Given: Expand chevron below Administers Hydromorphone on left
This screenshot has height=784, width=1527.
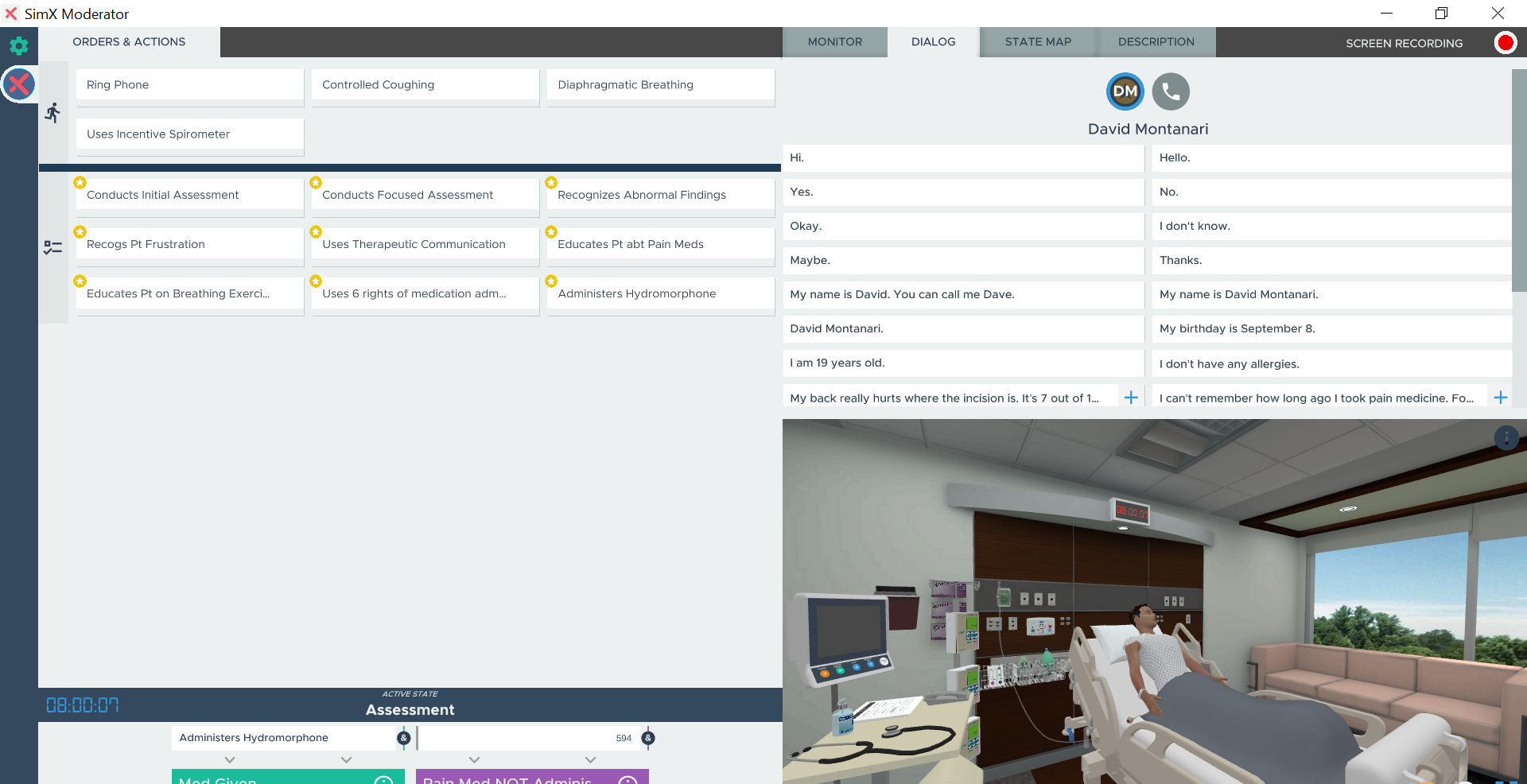Looking at the screenshot, I should 230,760.
